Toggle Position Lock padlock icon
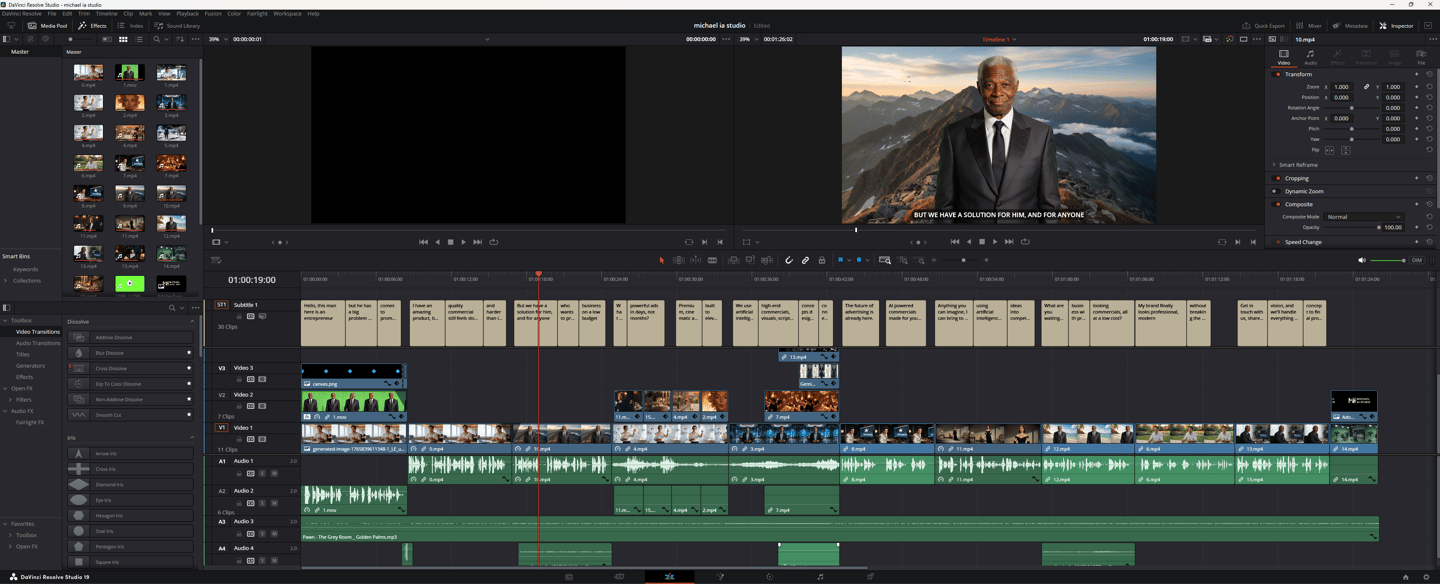The width and height of the screenshot is (1440, 584). (x=822, y=260)
